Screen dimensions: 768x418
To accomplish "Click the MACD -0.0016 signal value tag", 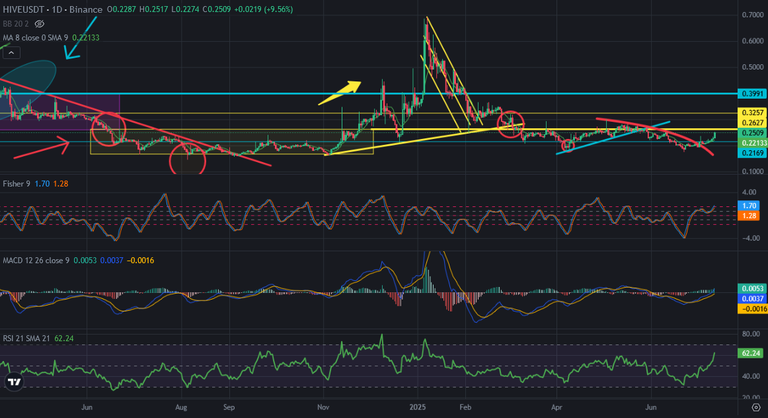I will pos(752,309).
